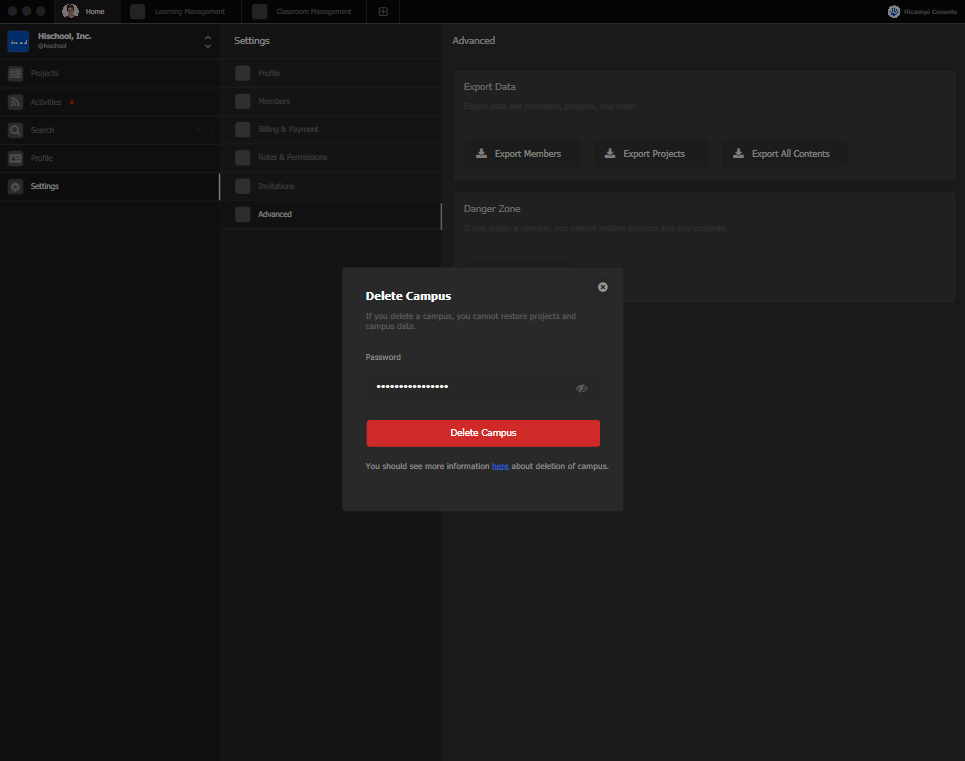Screen dimensions: 965x761
Task: Click the Hicampi Console logo icon
Action: (894, 12)
